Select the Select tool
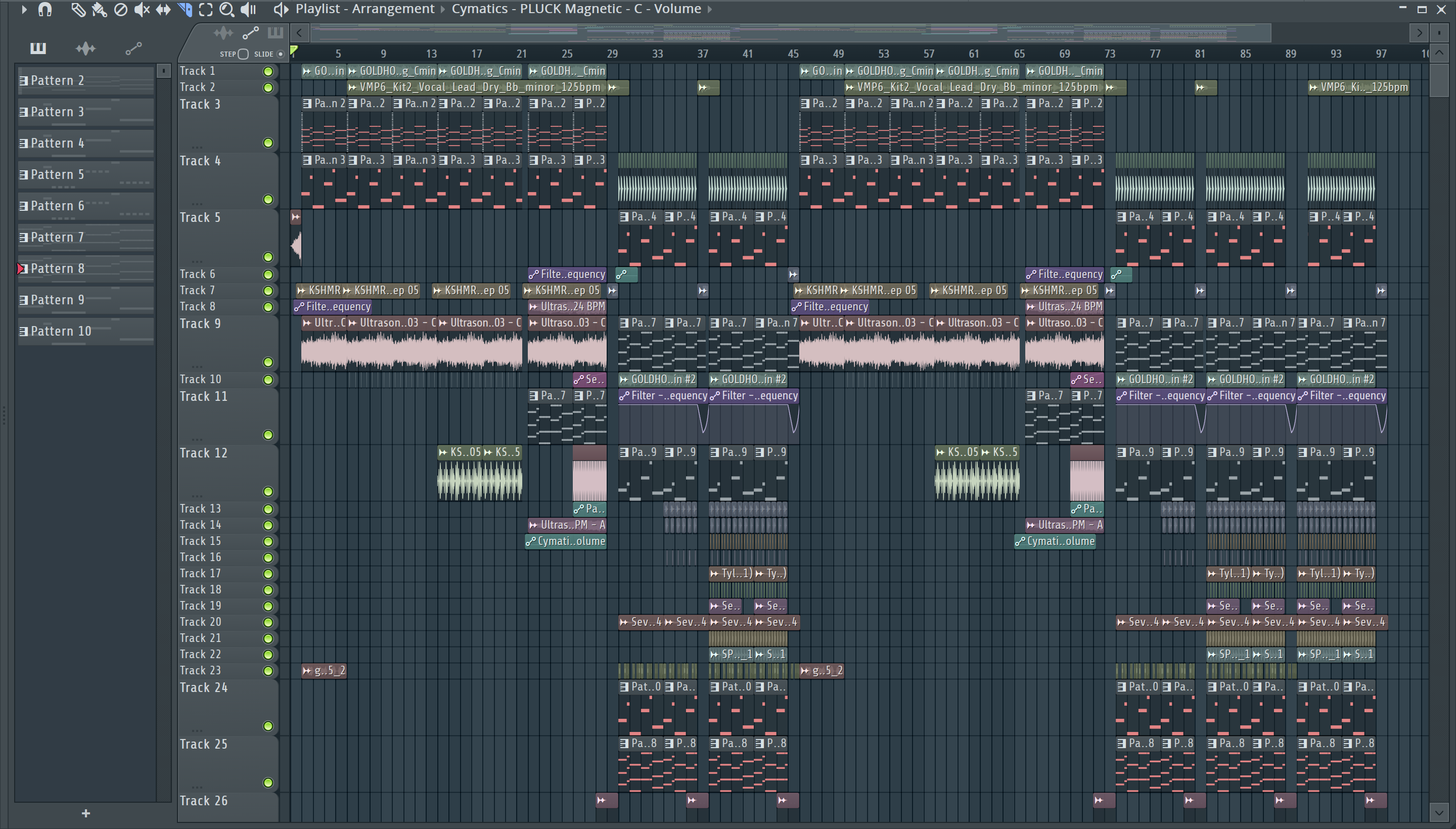Screen dimensions: 1456x829 206,9
